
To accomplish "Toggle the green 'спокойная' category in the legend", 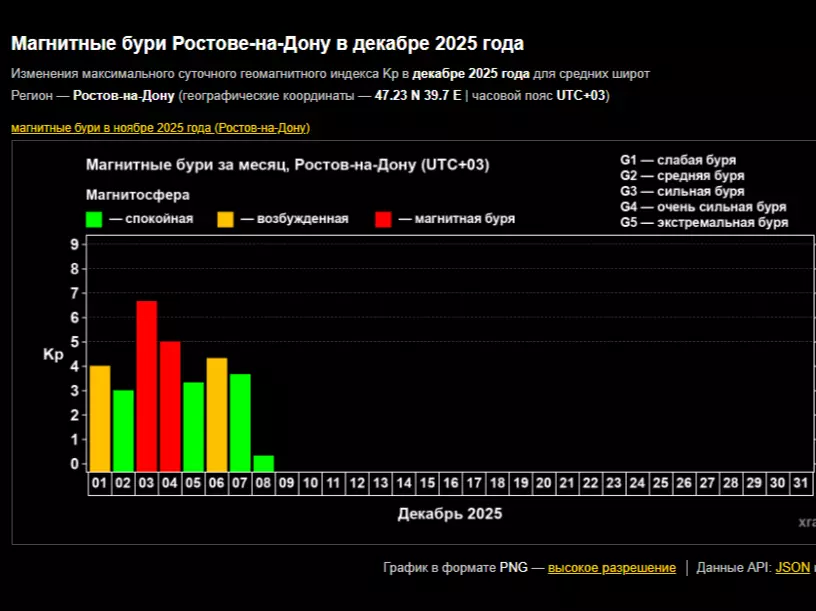I will (x=94, y=217).
